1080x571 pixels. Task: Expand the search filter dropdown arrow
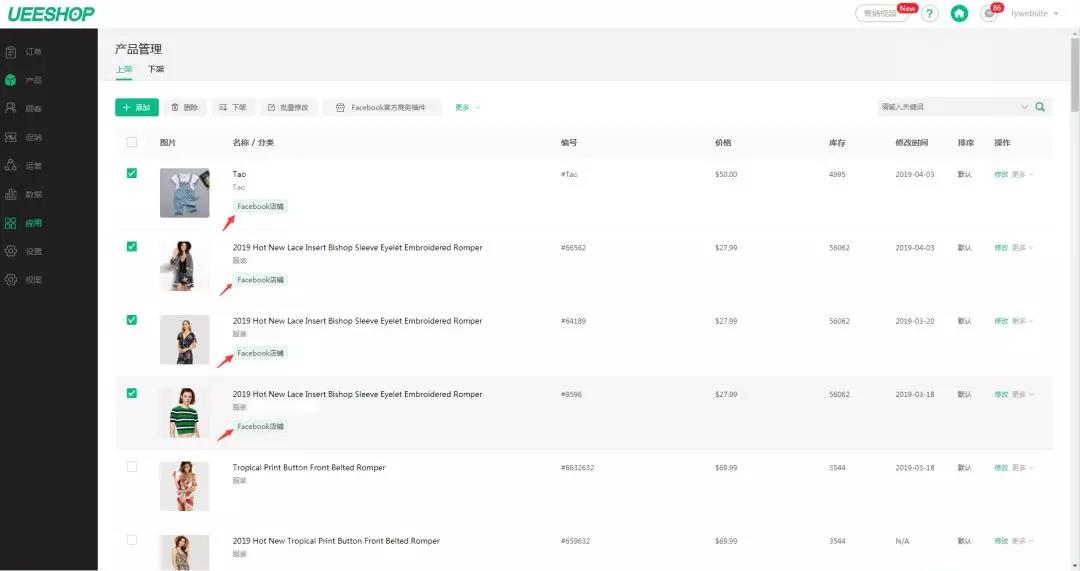(x=1024, y=107)
